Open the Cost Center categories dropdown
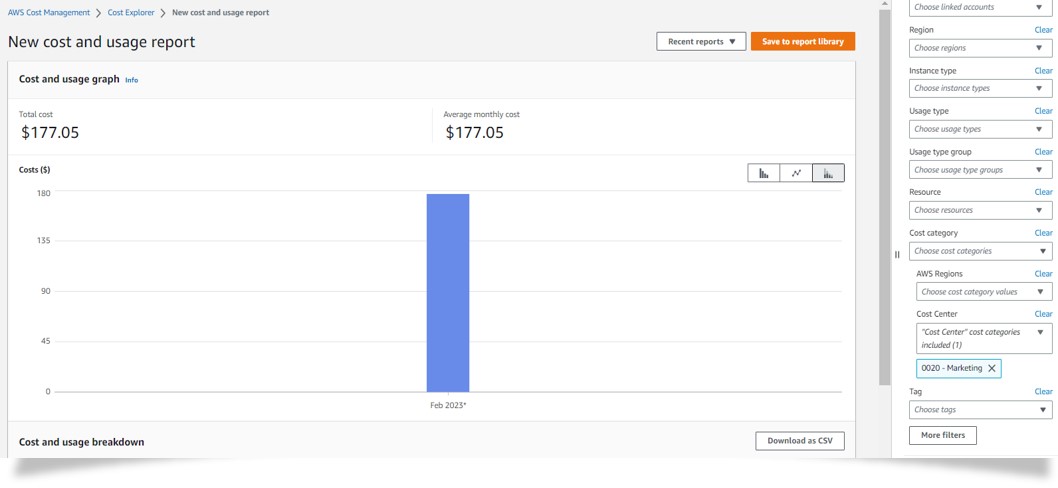Viewport: 1058px width, 488px height. (984, 338)
